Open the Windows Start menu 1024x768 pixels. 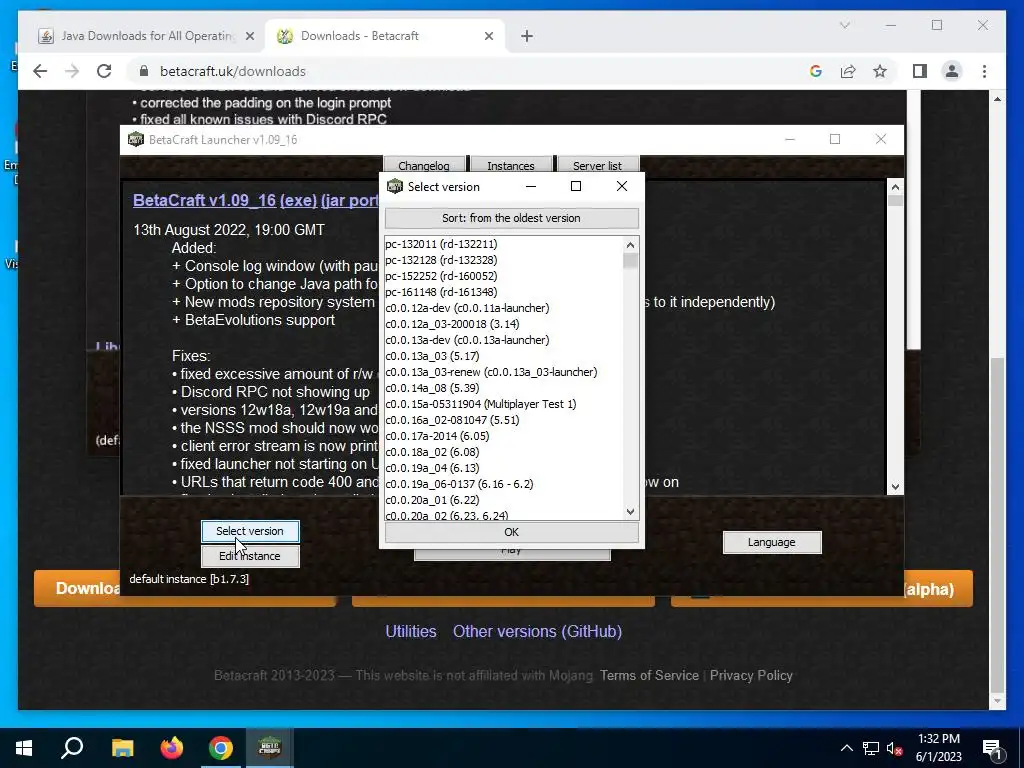pos(24,748)
